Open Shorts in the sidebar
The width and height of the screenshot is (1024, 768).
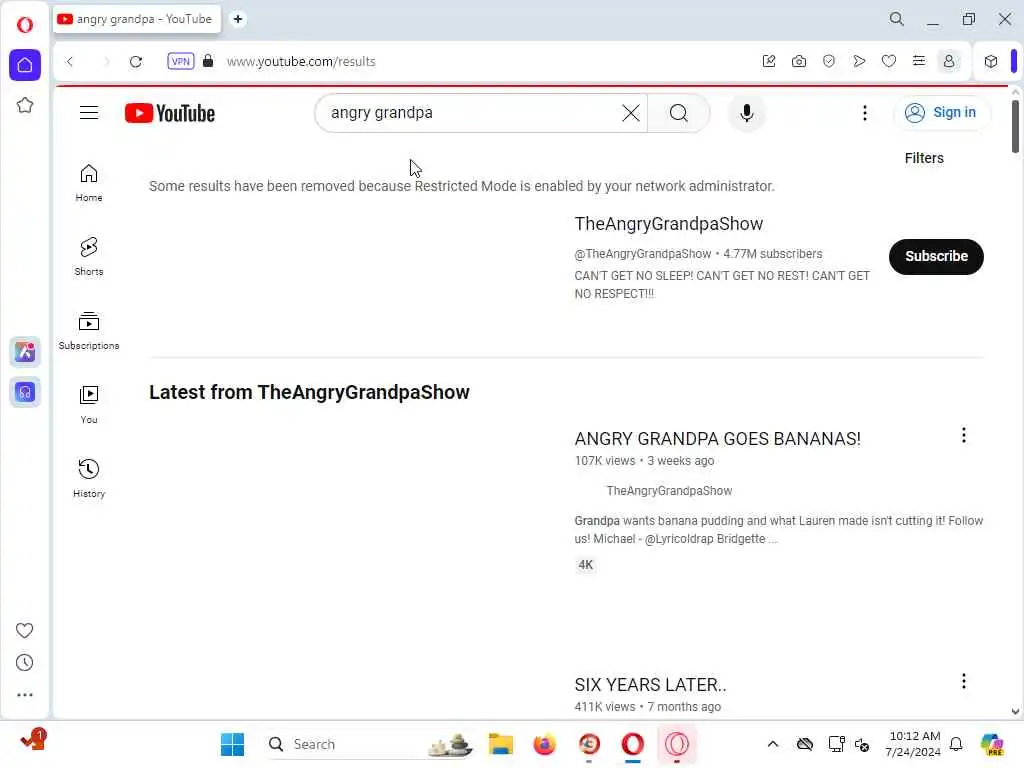89,257
